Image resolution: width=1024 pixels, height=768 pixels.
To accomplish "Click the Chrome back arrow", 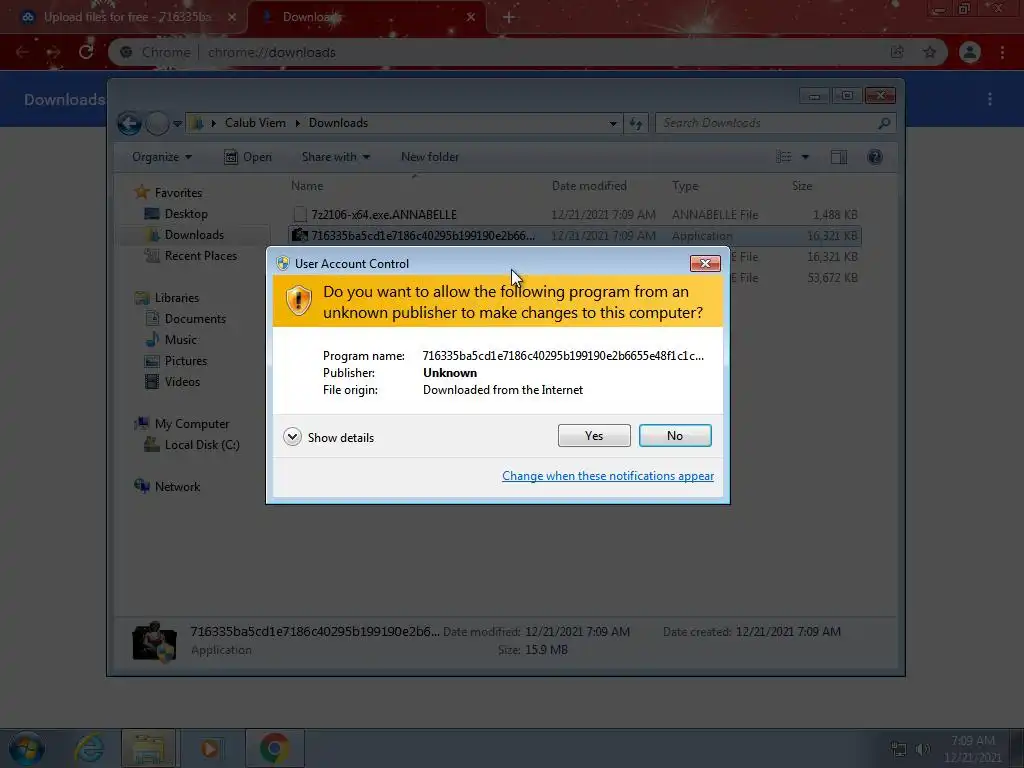I will [x=22, y=52].
